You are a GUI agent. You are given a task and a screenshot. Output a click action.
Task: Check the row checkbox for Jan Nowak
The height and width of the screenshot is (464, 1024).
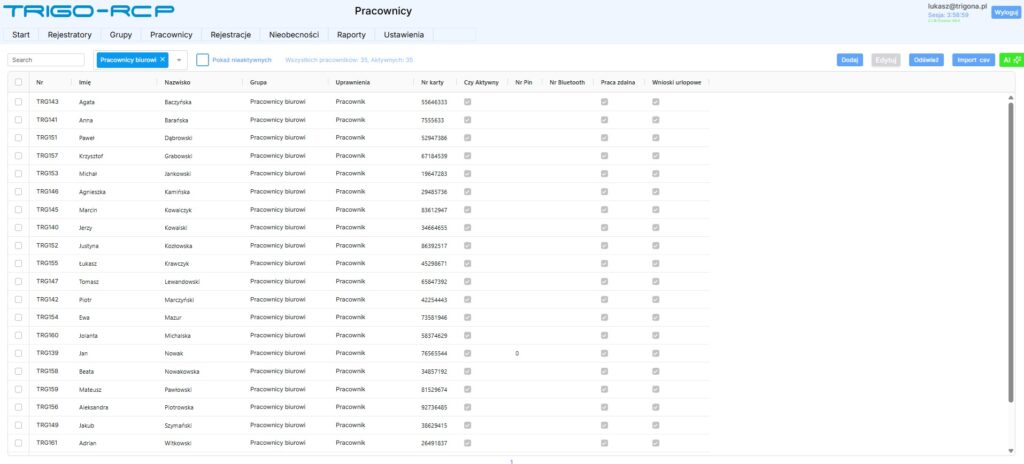[x=18, y=354]
